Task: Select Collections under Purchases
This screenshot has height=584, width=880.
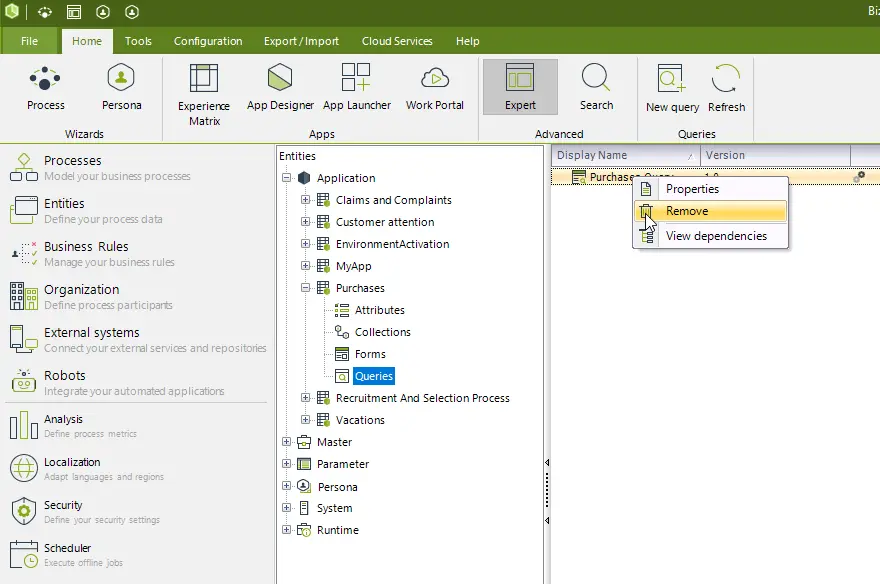Action: [383, 332]
